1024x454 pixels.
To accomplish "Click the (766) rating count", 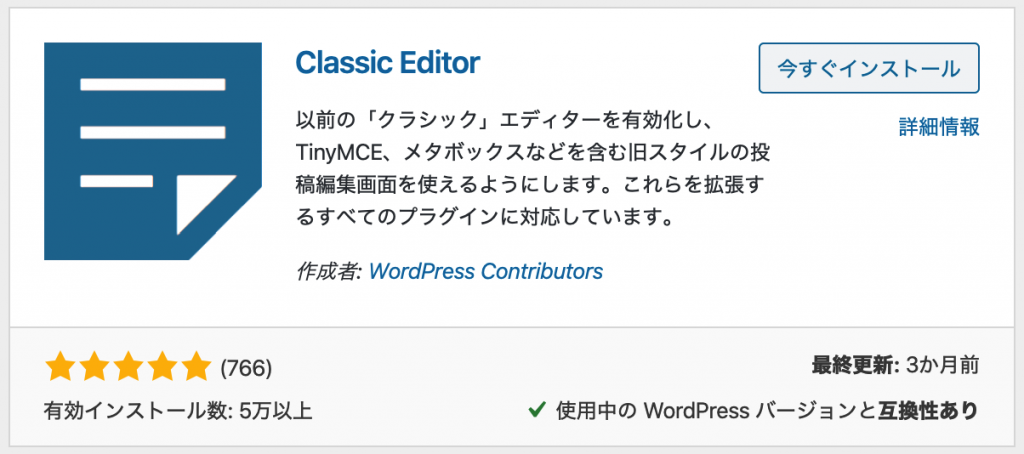I will (246, 368).
